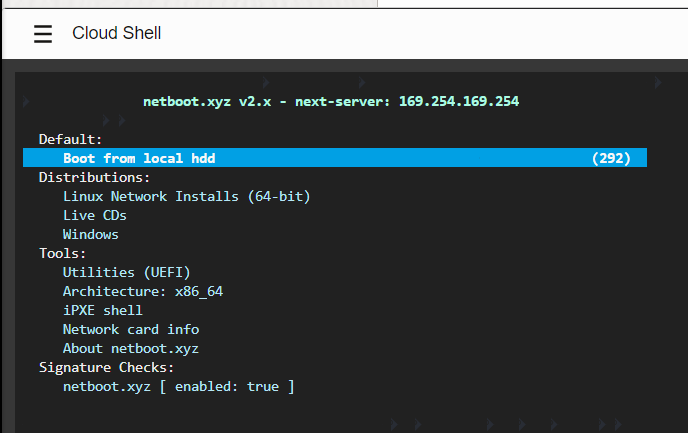Choose the Live CDs menu entry
Screen dimensions: 688x433
[x=95, y=215]
